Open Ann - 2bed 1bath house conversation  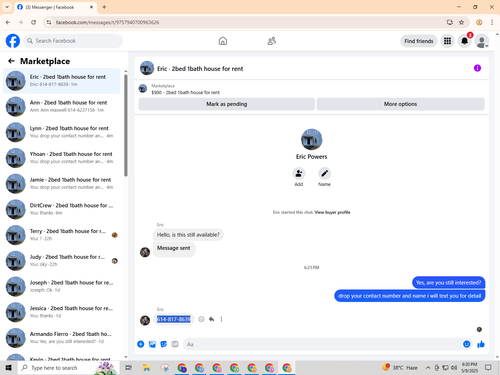pos(62,106)
